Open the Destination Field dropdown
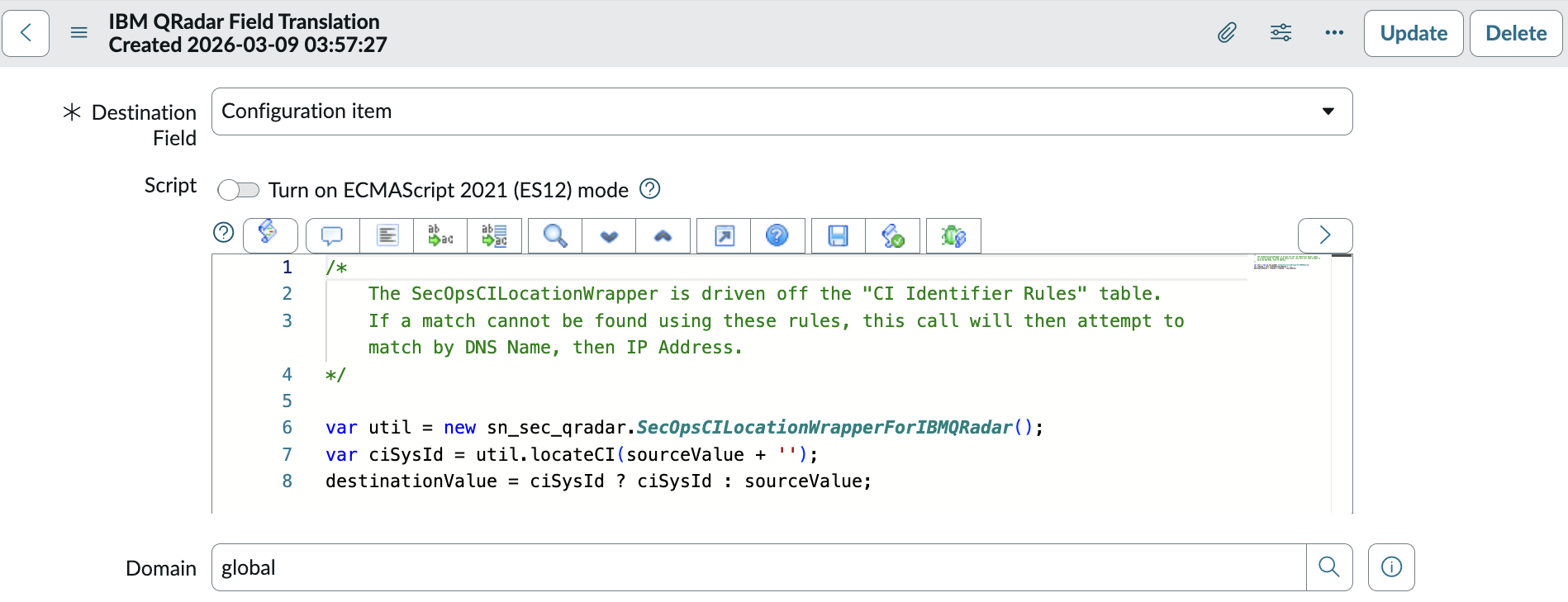The width and height of the screenshot is (1568, 602). coord(782,111)
